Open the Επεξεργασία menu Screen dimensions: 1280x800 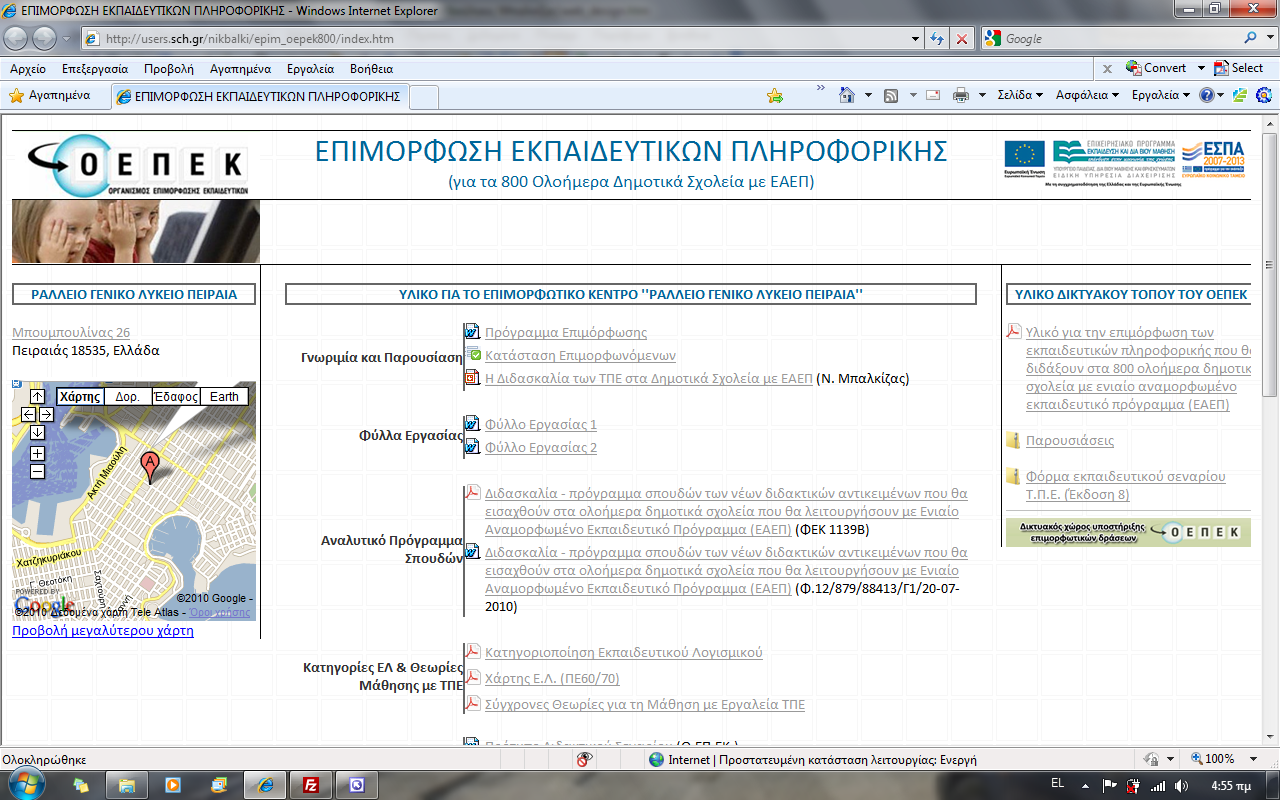(x=95, y=69)
